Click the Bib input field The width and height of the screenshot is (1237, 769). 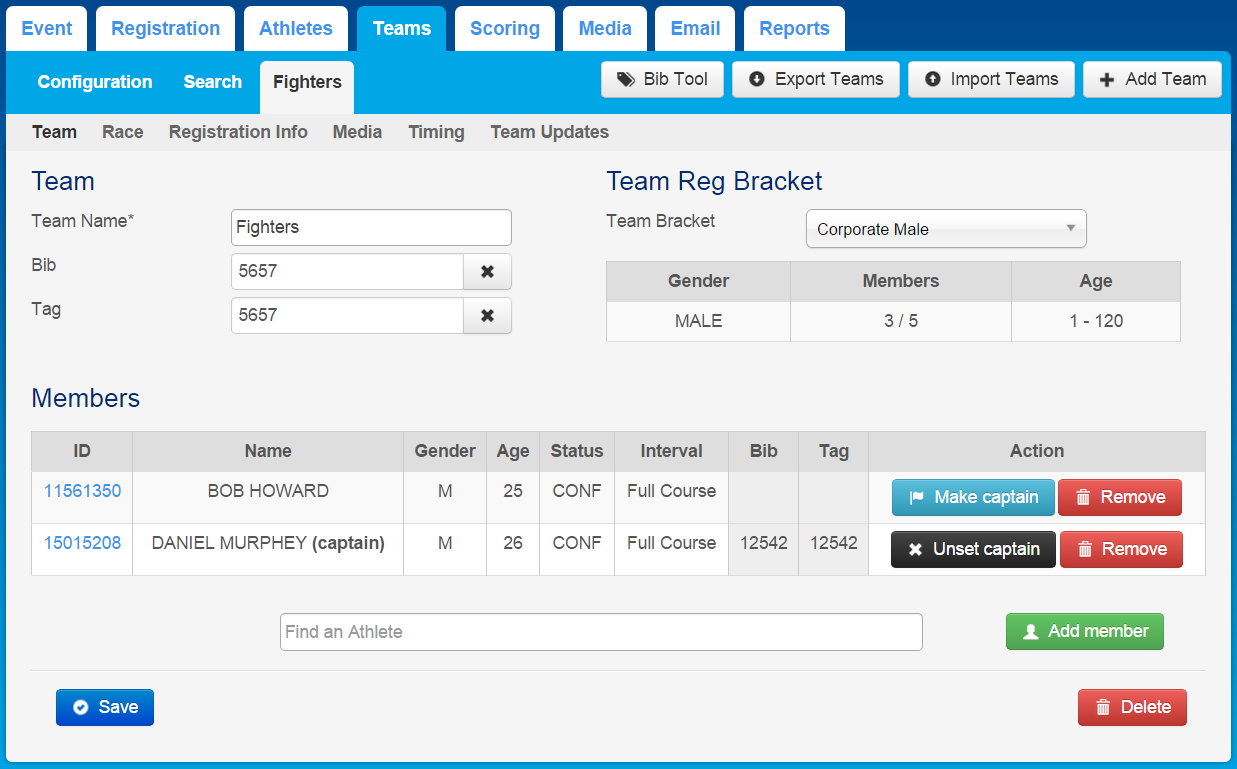pos(347,271)
